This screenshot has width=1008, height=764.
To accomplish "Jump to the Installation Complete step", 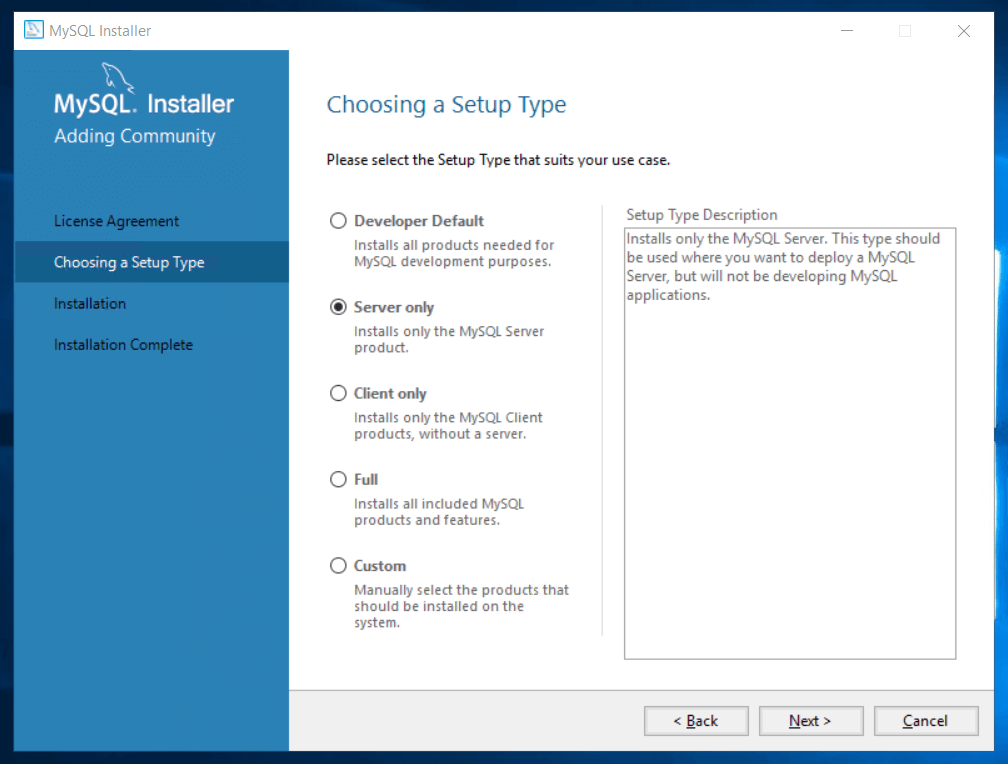I will click(123, 344).
